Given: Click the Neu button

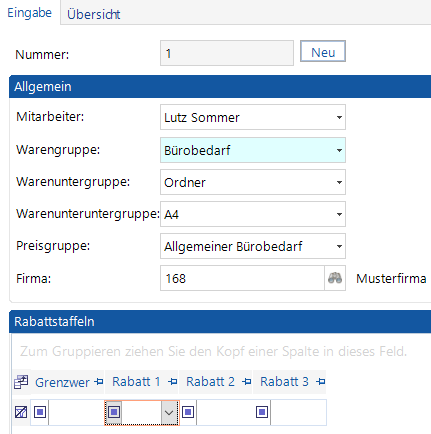Looking at the screenshot, I should (x=323, y=51).
